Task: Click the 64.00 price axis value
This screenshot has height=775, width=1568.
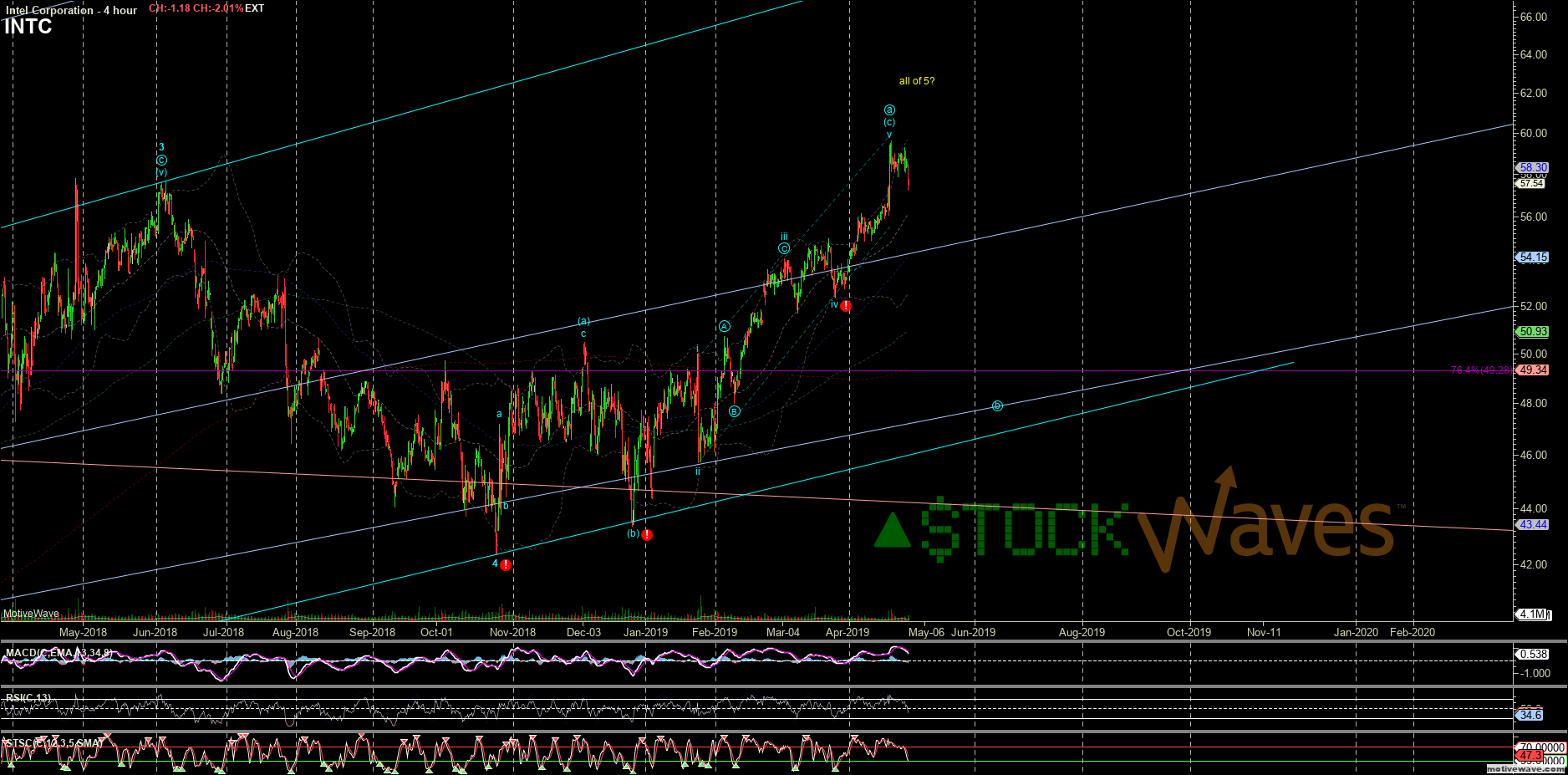Action: coord(1534,54)
